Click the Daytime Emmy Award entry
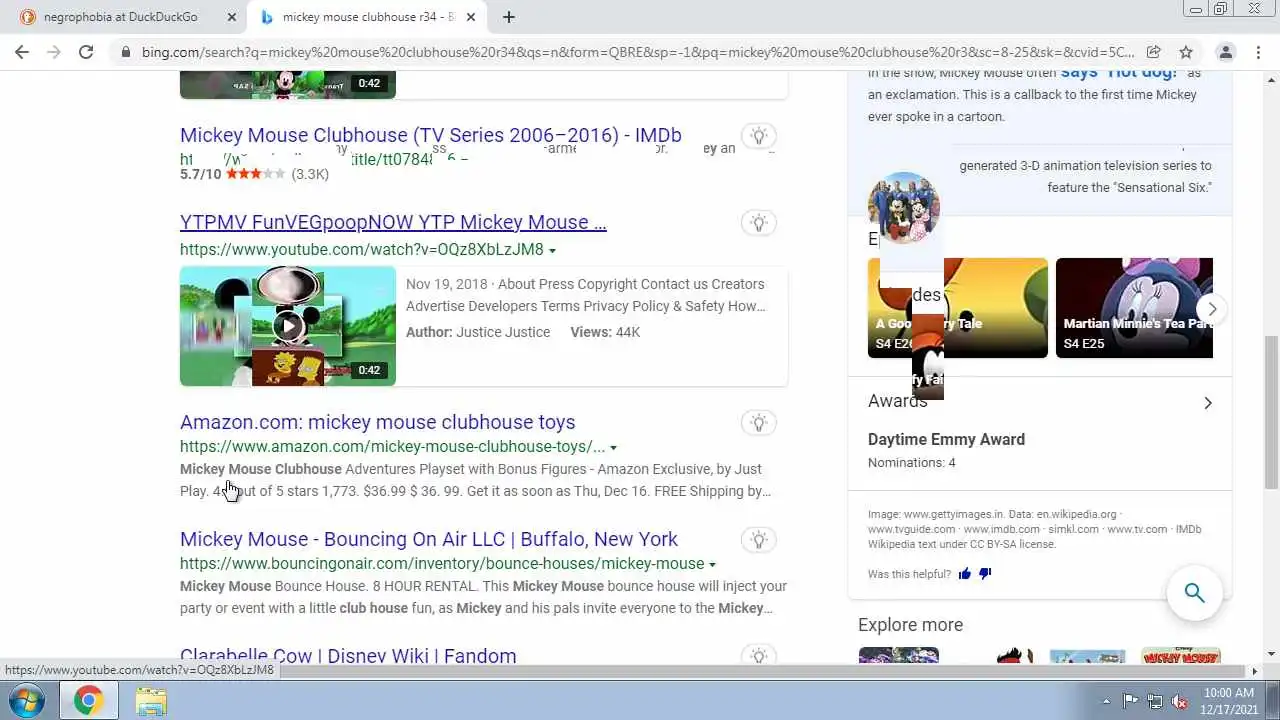This screenshot has height=720, width=1280. 946,439
